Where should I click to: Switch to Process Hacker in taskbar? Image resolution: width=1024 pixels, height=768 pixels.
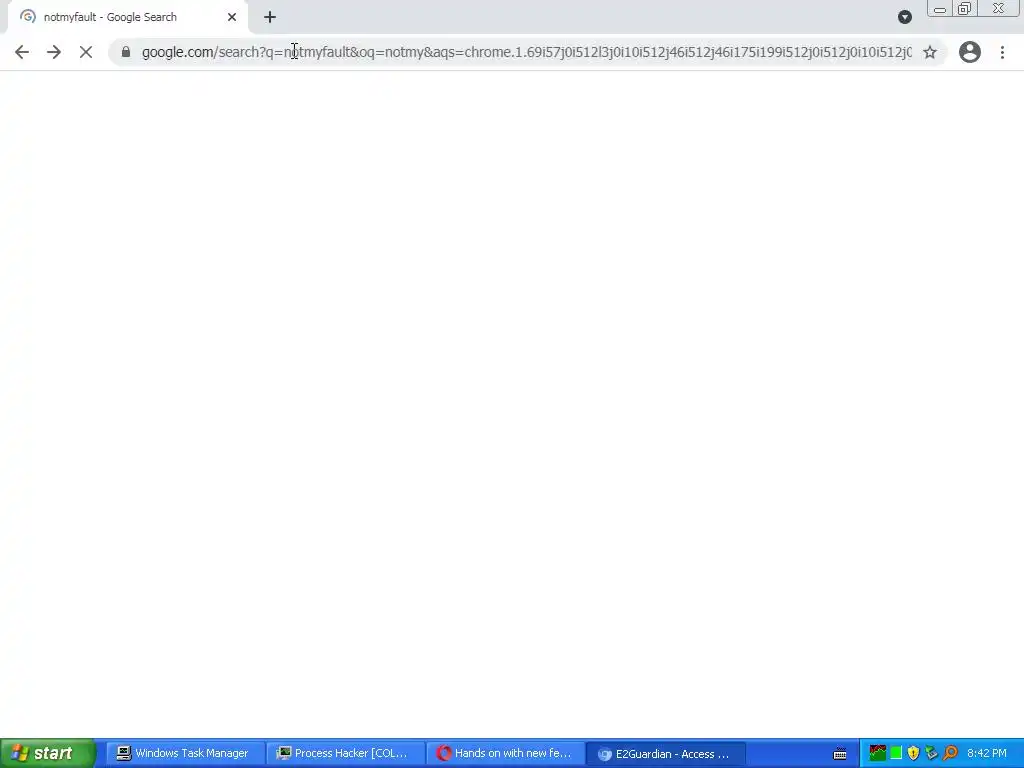[x=344, y=753]
